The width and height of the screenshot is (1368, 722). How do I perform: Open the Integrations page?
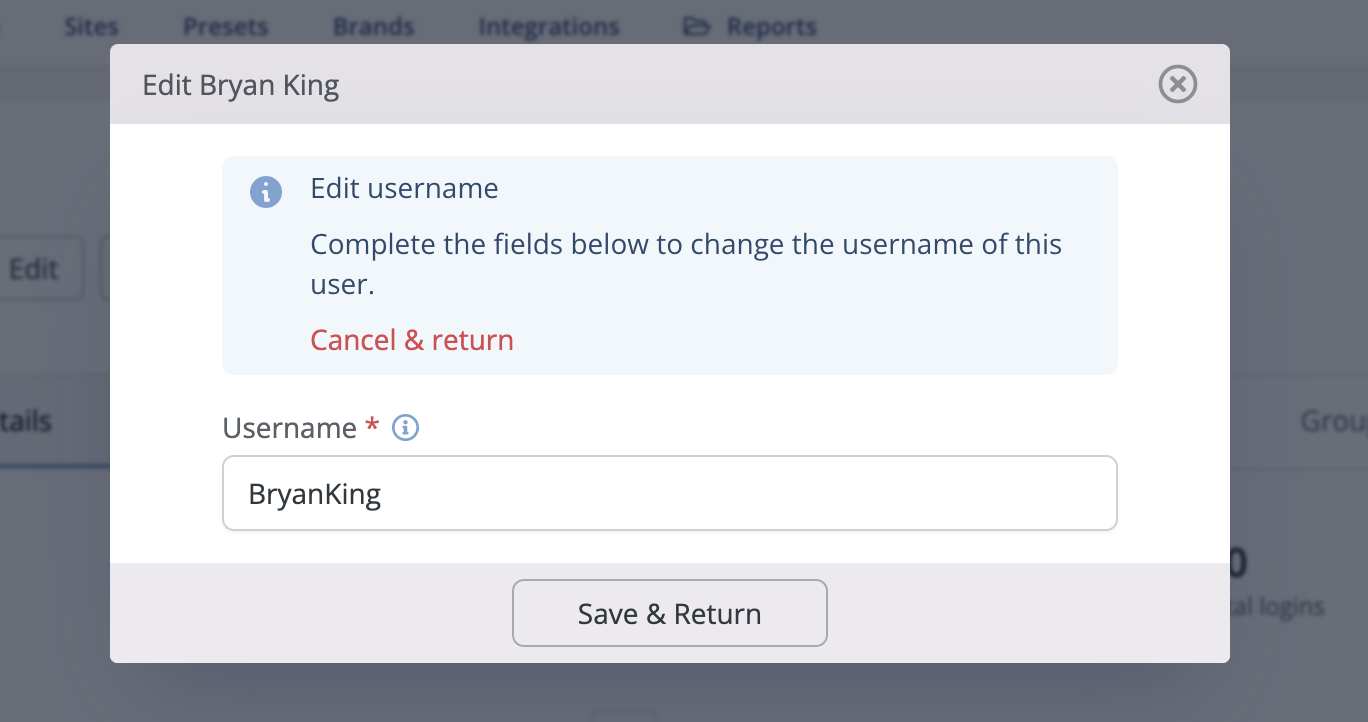point(548,26)
